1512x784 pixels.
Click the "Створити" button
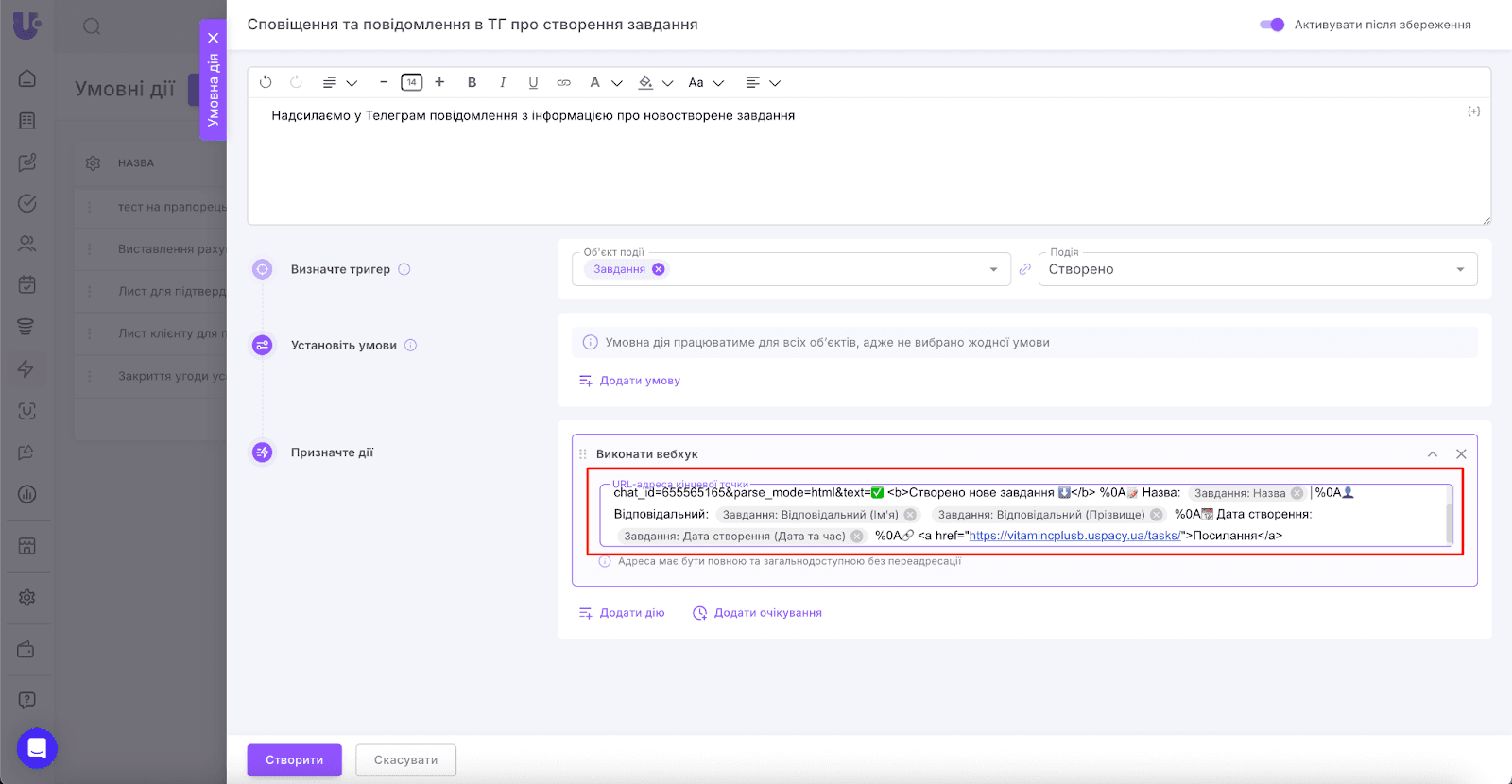[x=294, y=759]
